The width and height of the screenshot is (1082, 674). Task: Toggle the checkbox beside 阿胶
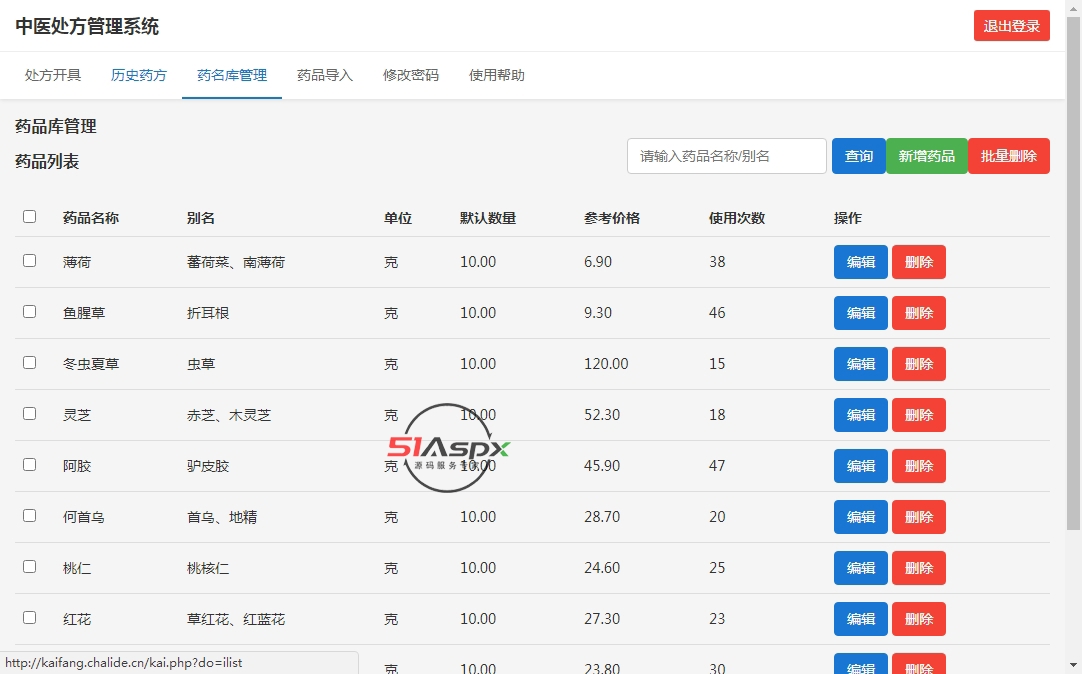29,465
